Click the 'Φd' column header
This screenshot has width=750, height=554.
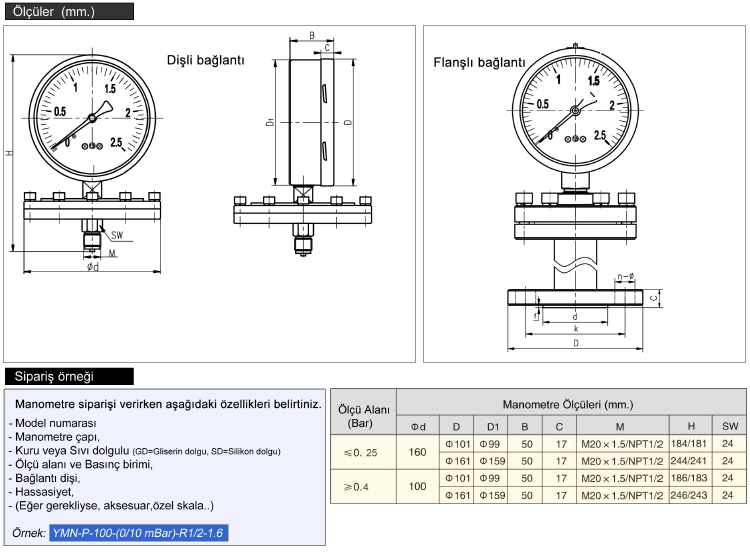click(418, 426)
